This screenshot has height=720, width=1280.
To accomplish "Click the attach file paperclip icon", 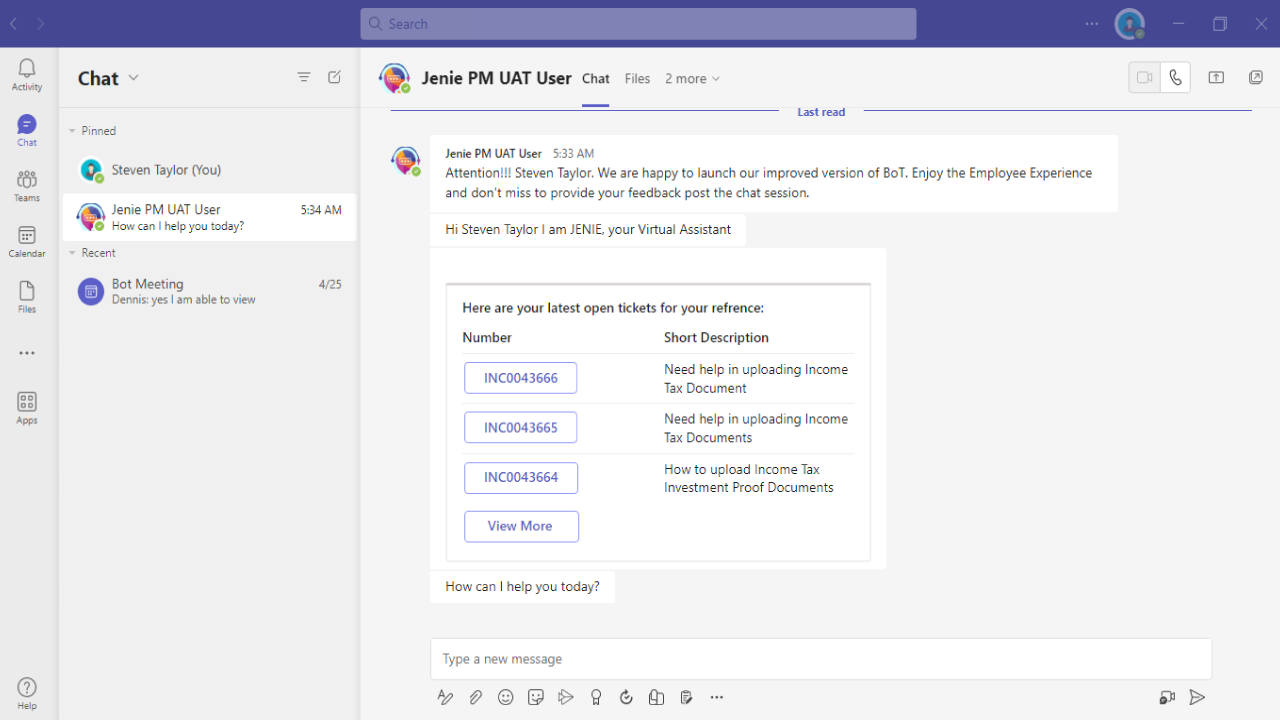I will (x=476, y=697).
